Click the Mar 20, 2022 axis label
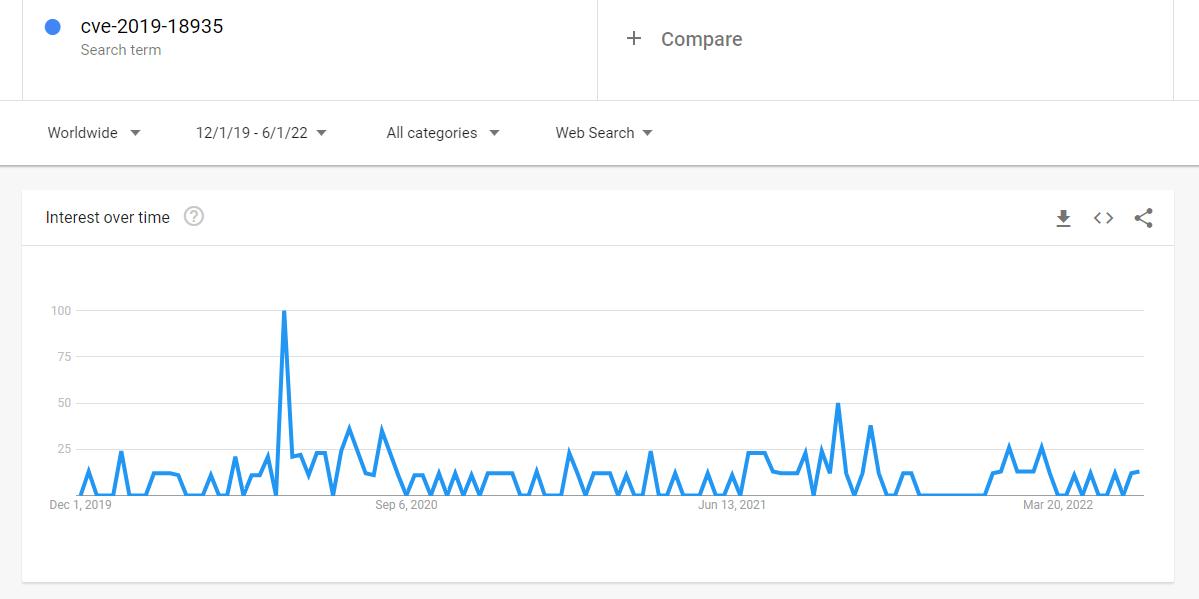Screen dimensions: 1199x599 coord(1057,505)
